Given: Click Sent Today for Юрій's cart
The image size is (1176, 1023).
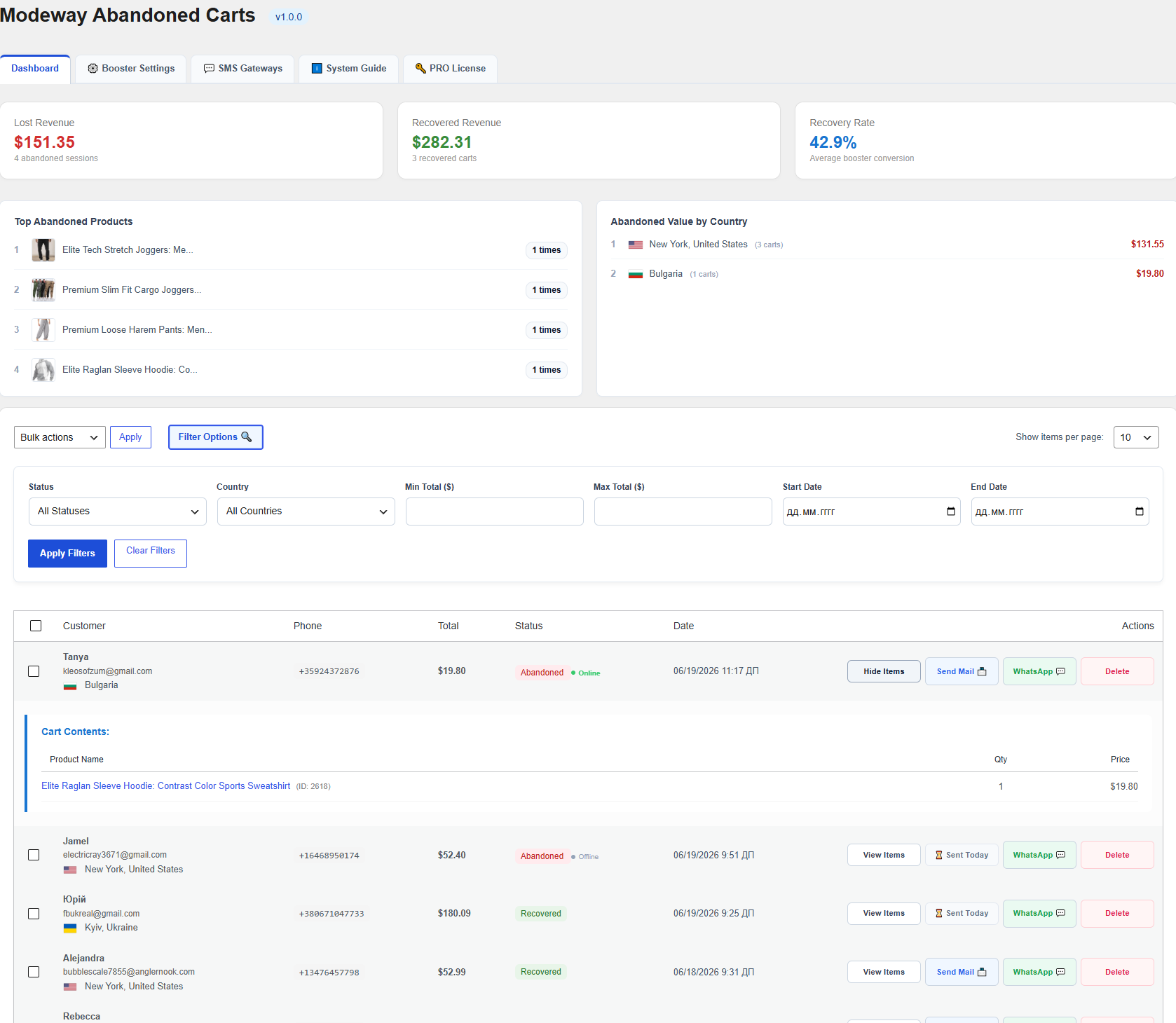Looking at the screenshot, I should 962,914.
